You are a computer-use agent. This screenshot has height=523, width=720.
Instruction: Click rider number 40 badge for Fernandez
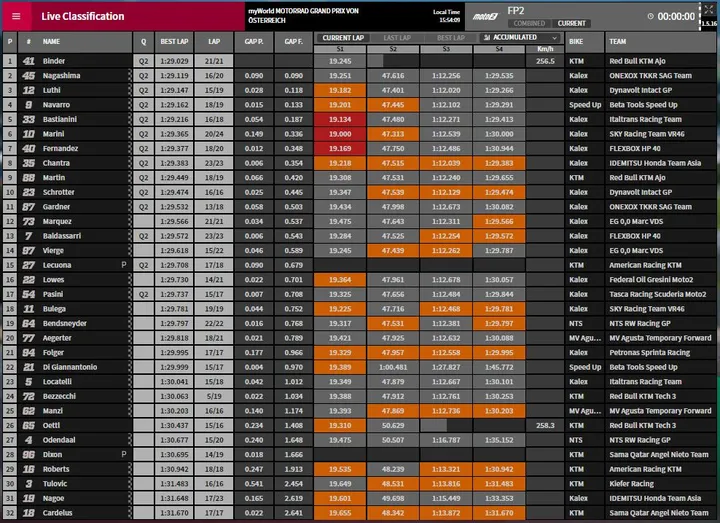(x=28, y=148)
